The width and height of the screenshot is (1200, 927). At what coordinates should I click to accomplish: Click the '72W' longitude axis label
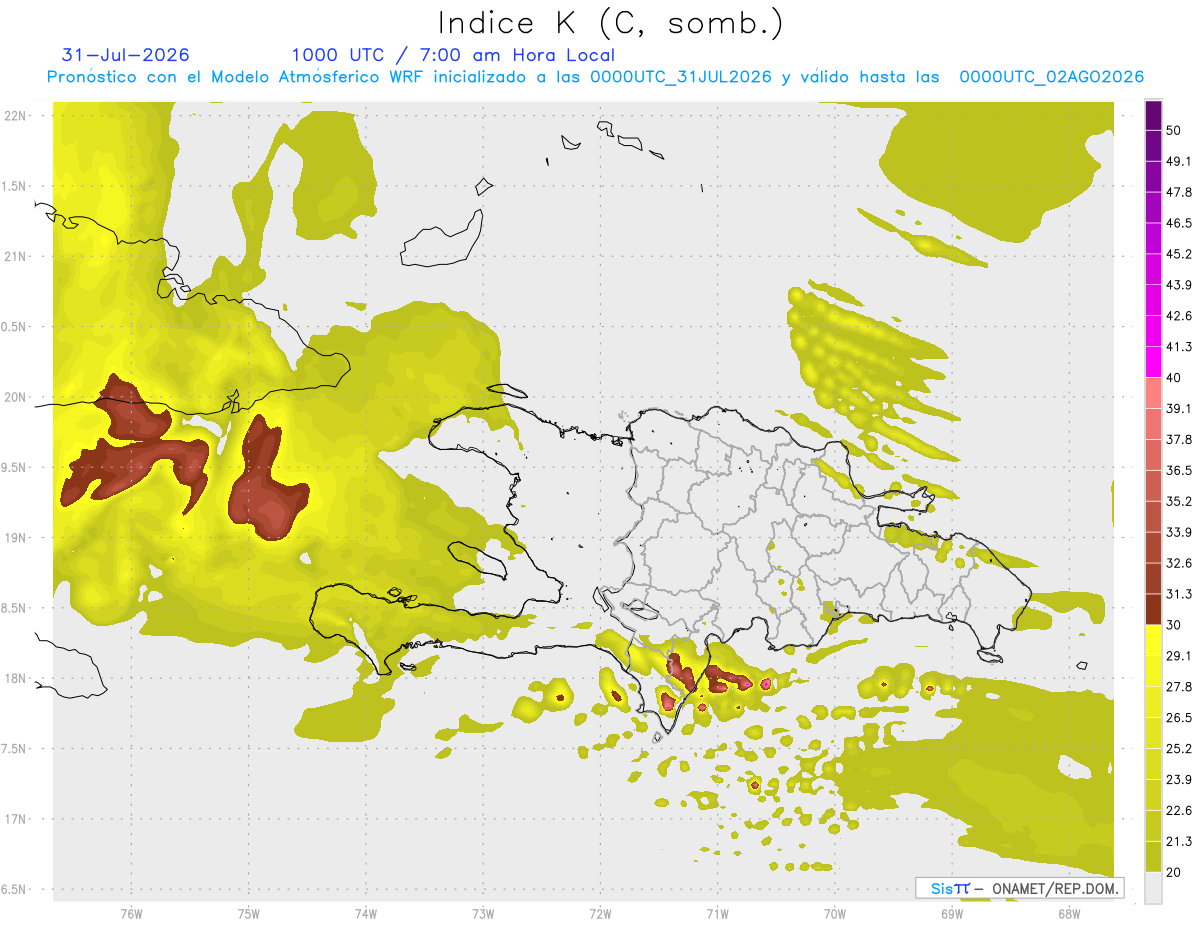(x=600, y=913)
